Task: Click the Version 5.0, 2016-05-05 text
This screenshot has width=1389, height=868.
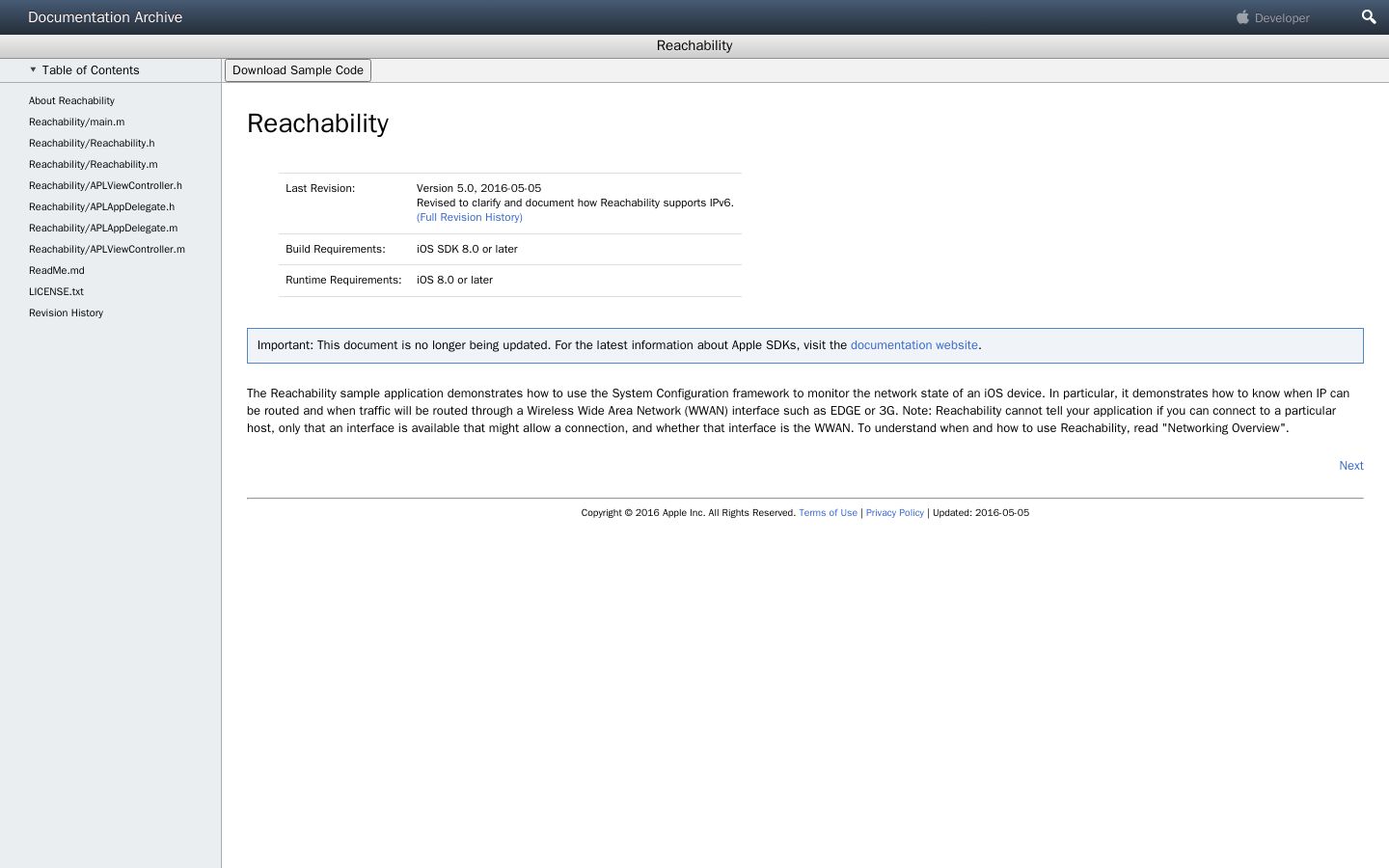Action: (x=478, y=188)
